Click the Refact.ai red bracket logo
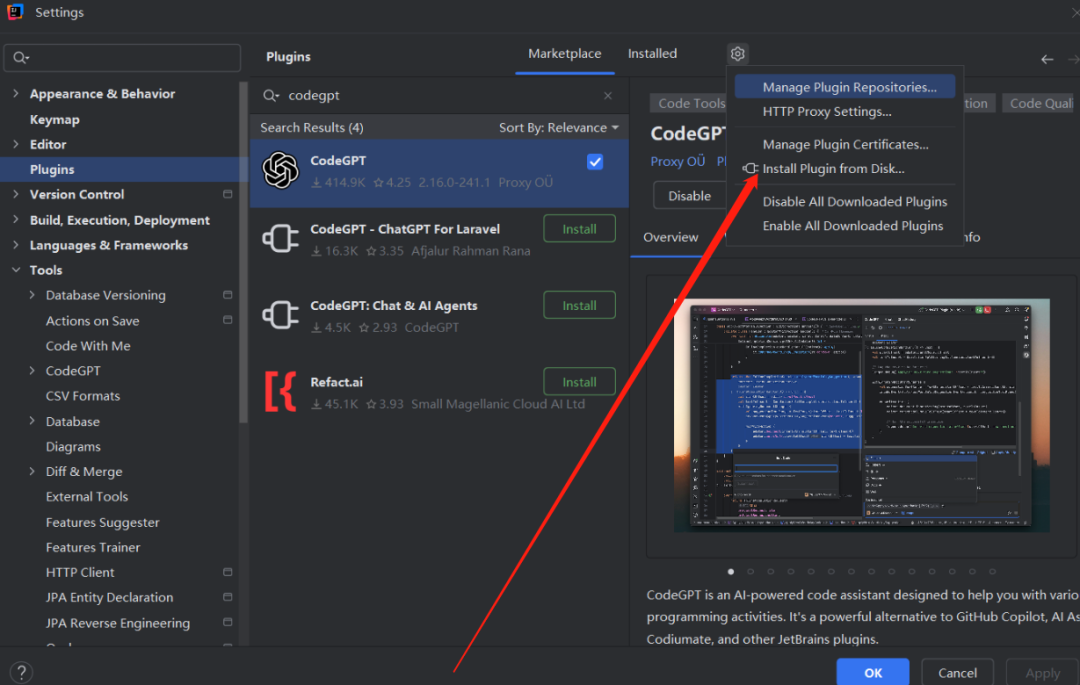The image size is (1080, 685). tap(280, 392)
